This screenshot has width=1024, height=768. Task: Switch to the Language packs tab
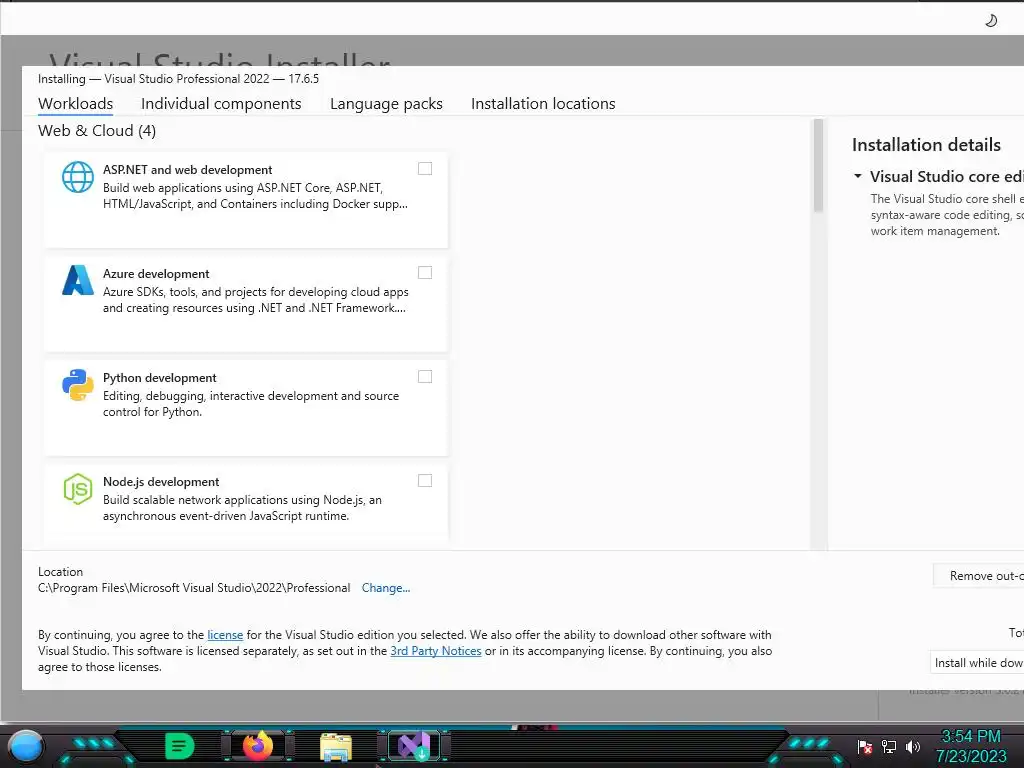point(386,104)
